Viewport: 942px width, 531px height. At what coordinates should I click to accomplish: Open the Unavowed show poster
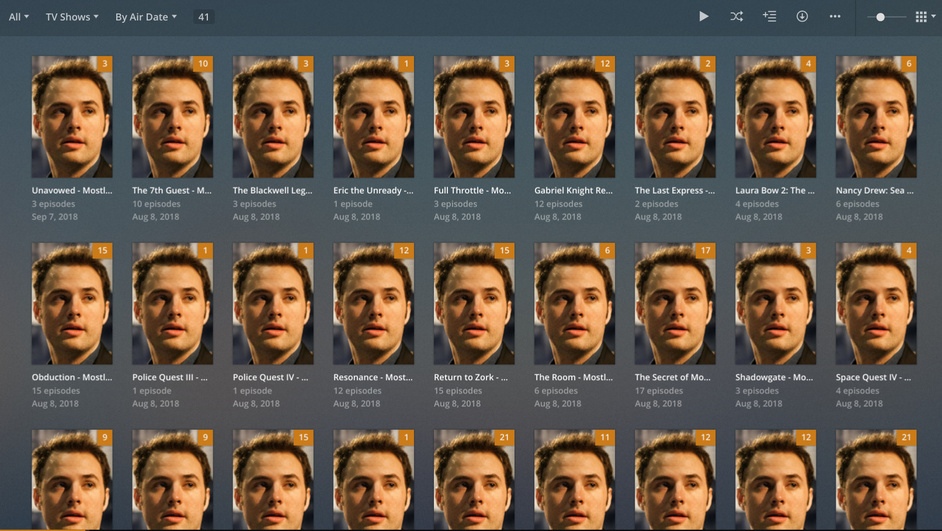pos(72,117)
